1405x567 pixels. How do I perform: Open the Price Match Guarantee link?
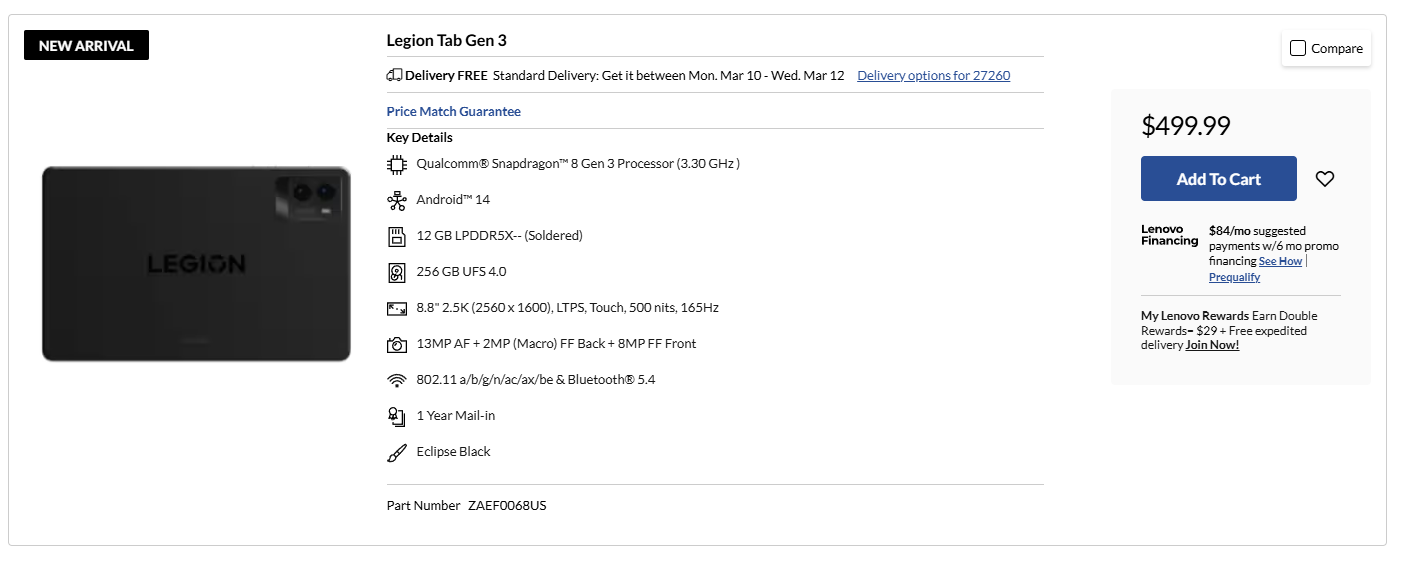[453, 111]
